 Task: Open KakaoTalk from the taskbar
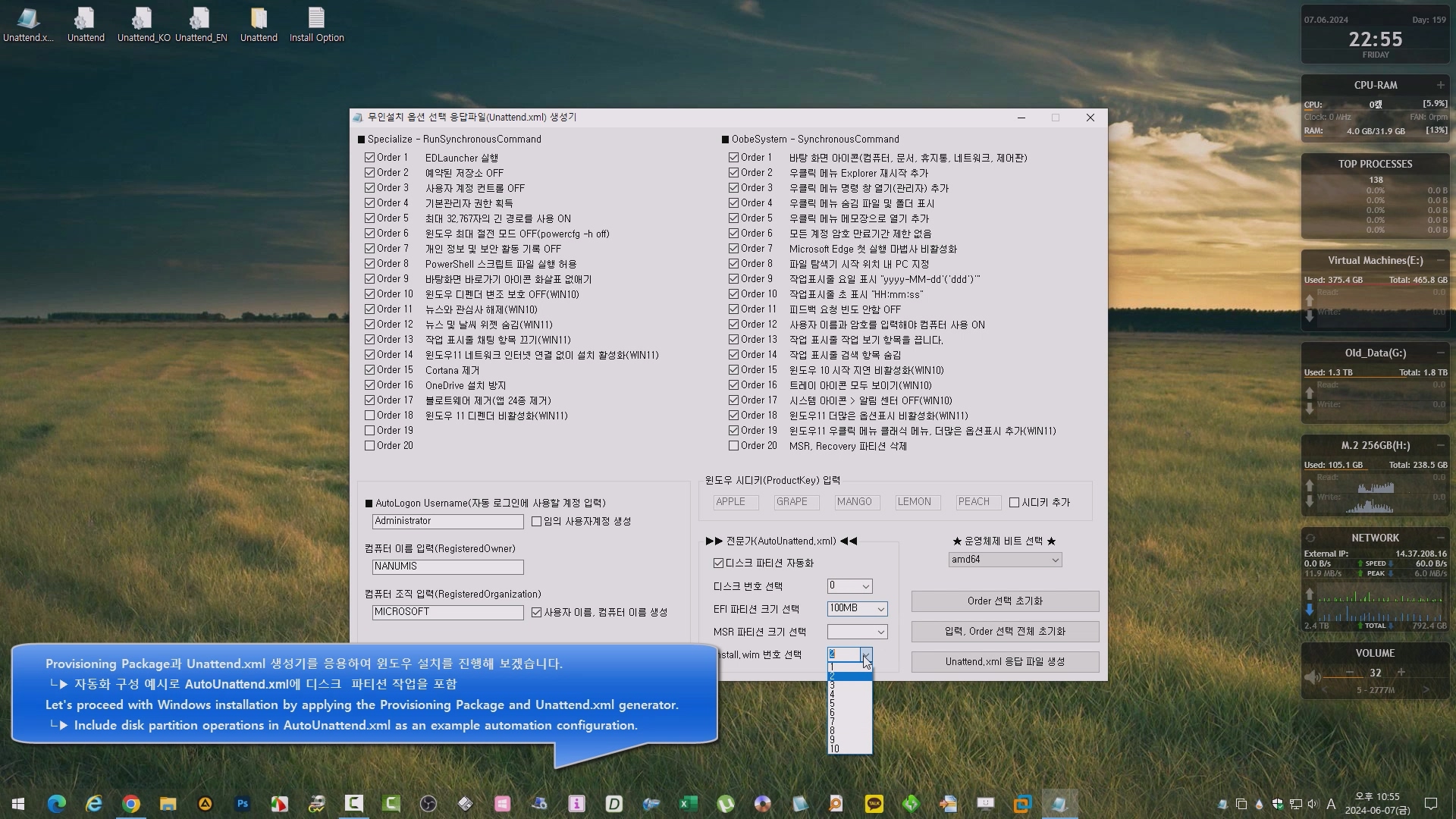pos(874,804)
